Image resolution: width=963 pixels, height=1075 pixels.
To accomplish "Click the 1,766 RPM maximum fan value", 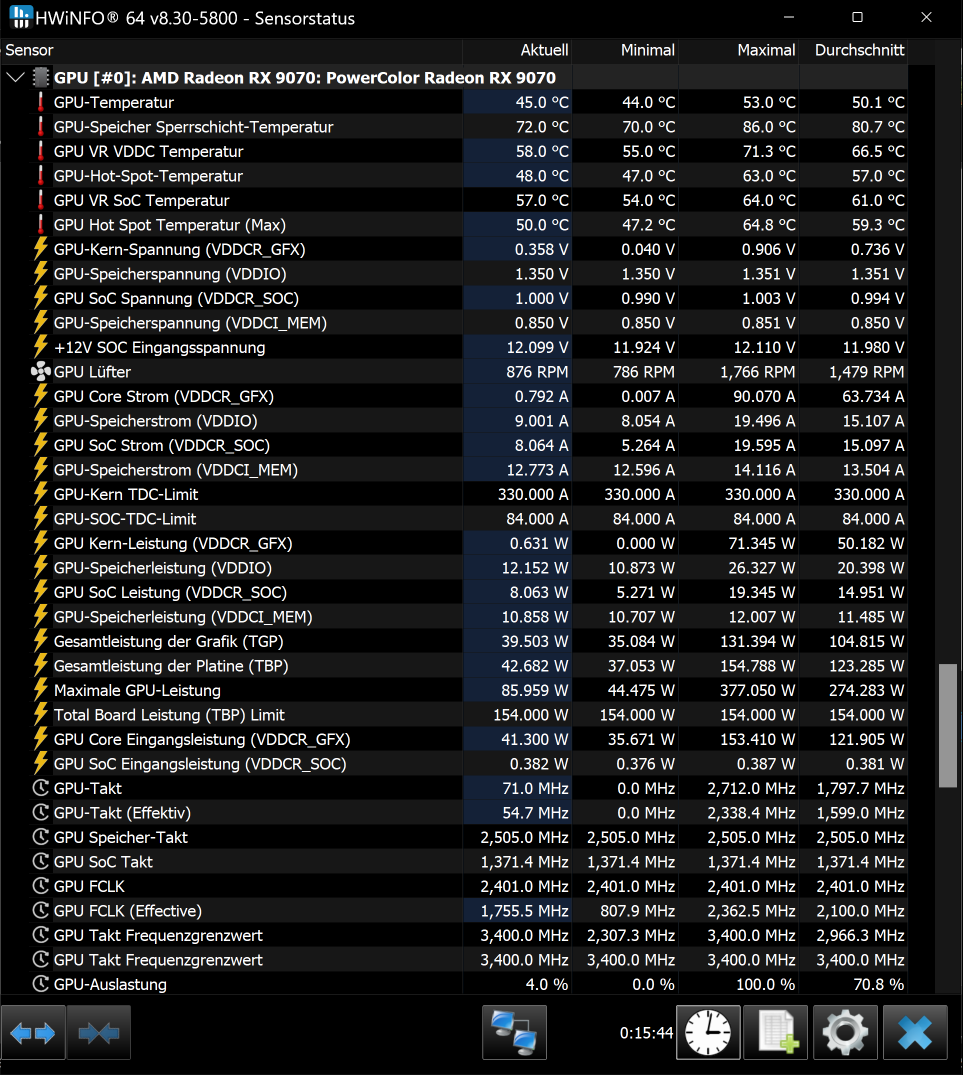I will coord(757,372).
